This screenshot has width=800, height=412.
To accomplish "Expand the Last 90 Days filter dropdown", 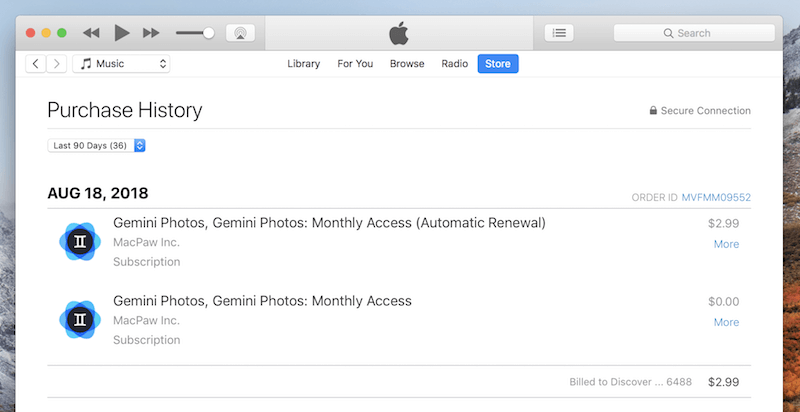I will click(x=96, y=145).
